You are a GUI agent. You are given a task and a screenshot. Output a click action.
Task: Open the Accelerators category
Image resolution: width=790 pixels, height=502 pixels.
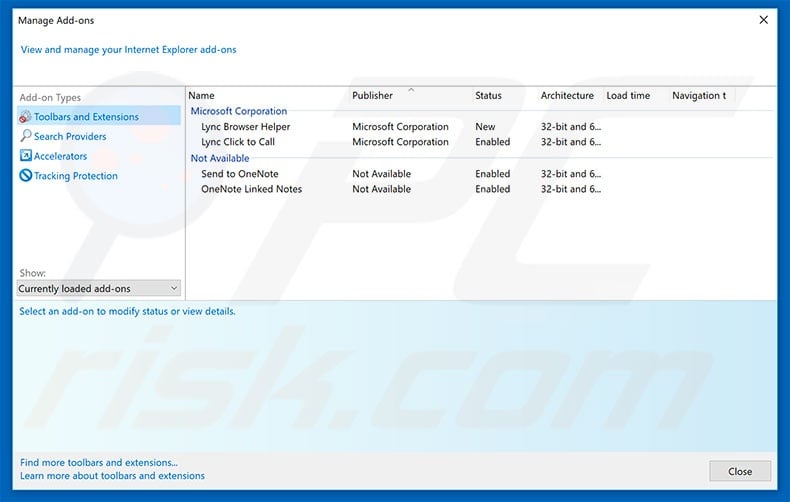[60, 156]
